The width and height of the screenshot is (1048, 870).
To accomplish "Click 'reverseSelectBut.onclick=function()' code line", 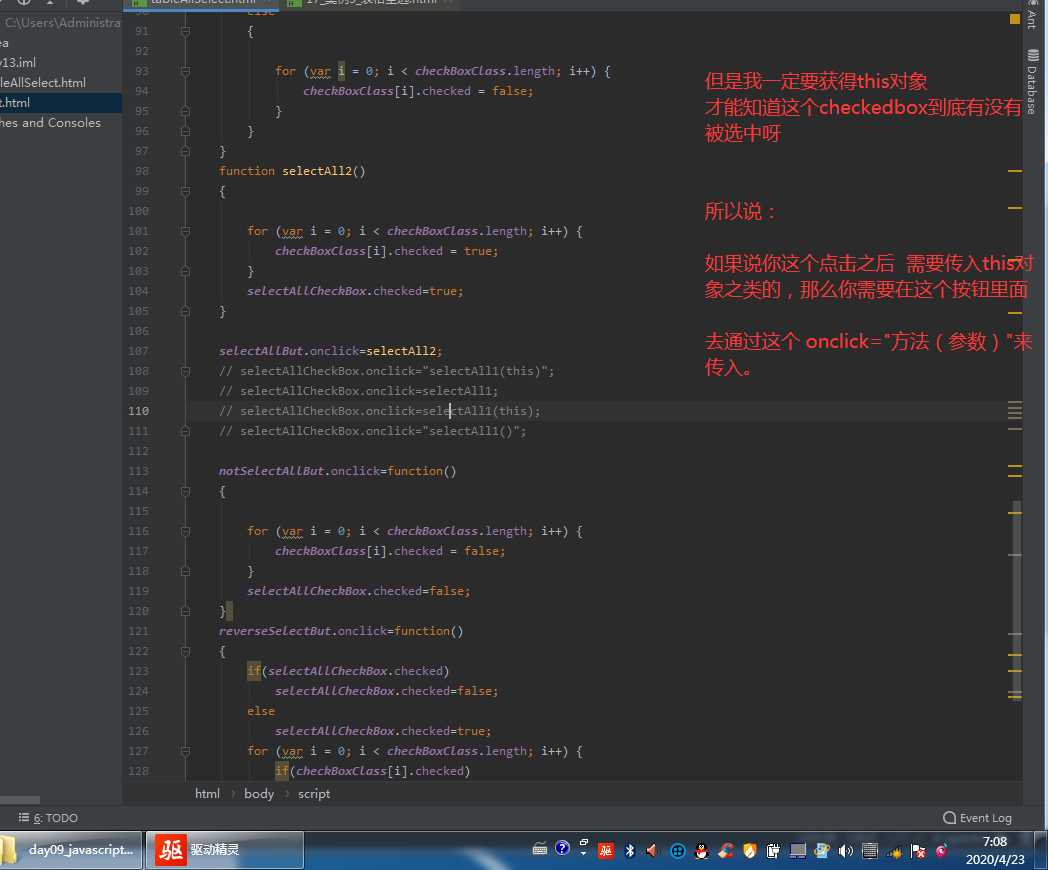I will pos(341,631).
